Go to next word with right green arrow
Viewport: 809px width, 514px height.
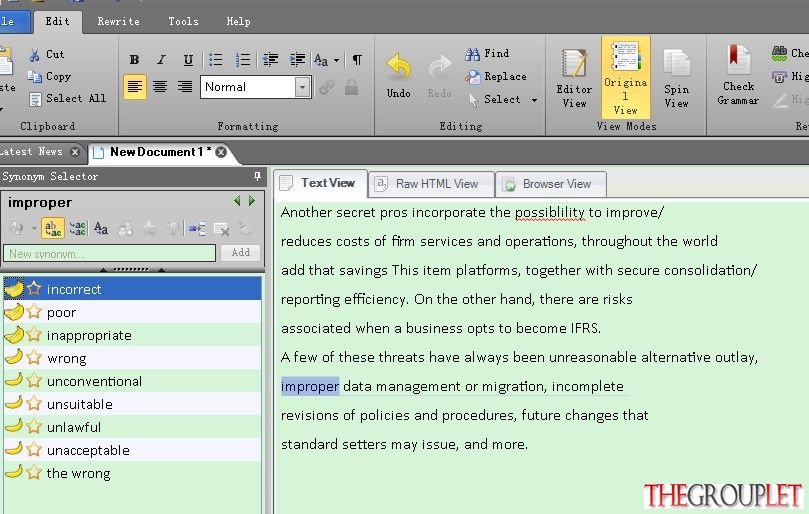coord(252,201)
